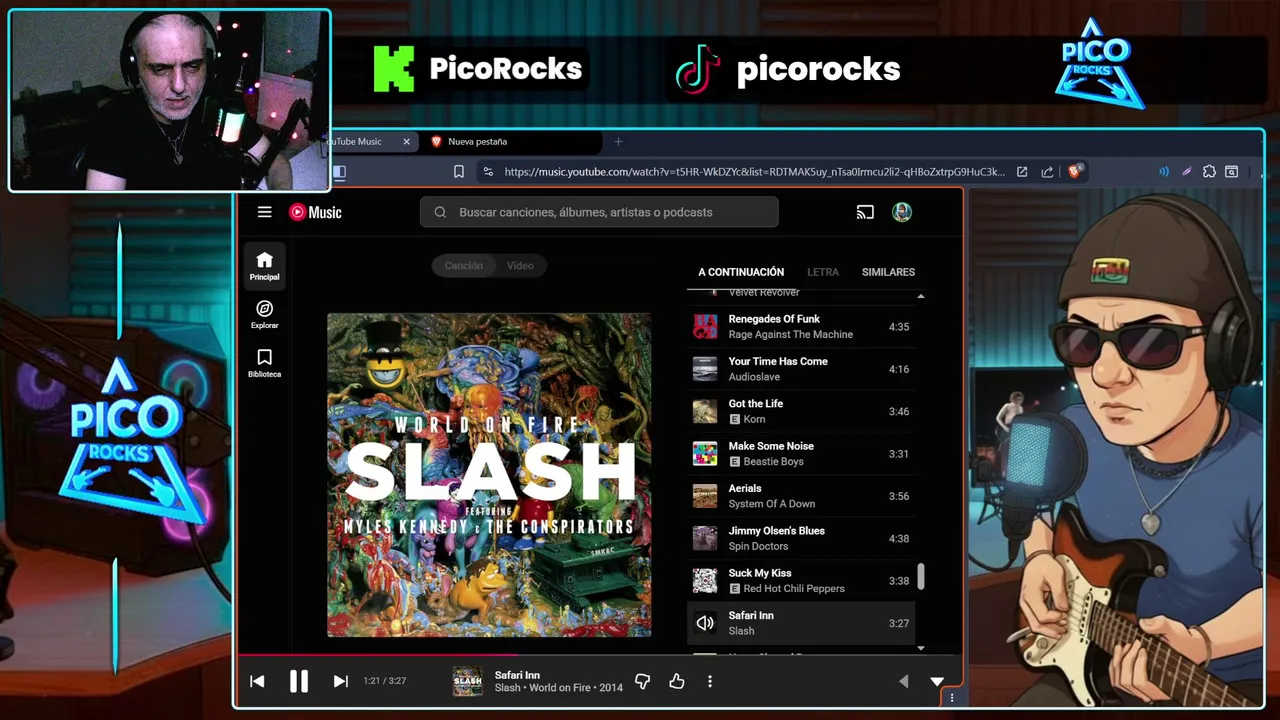Screen dimensions: 1280x720
Task: Click the overlay three-dot corner button
Action: click(951, 698)
